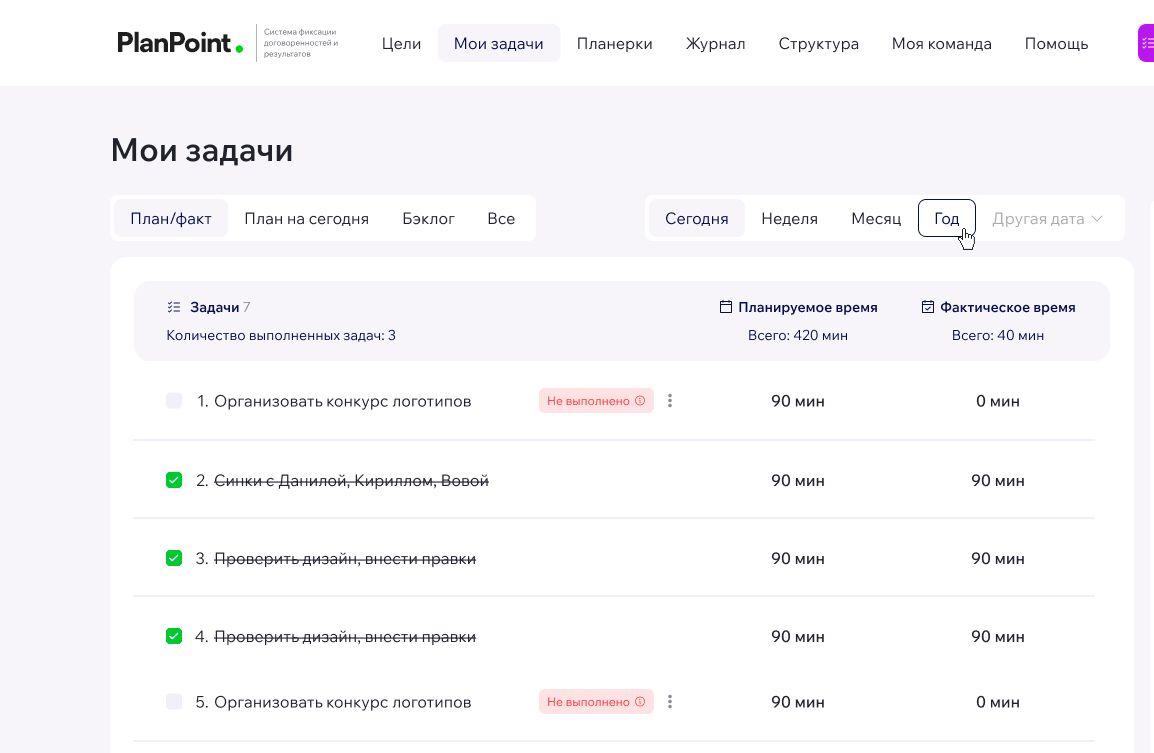Click info icon on task 5 status badge
The image size is (1154, 753).
click(640, 702)
